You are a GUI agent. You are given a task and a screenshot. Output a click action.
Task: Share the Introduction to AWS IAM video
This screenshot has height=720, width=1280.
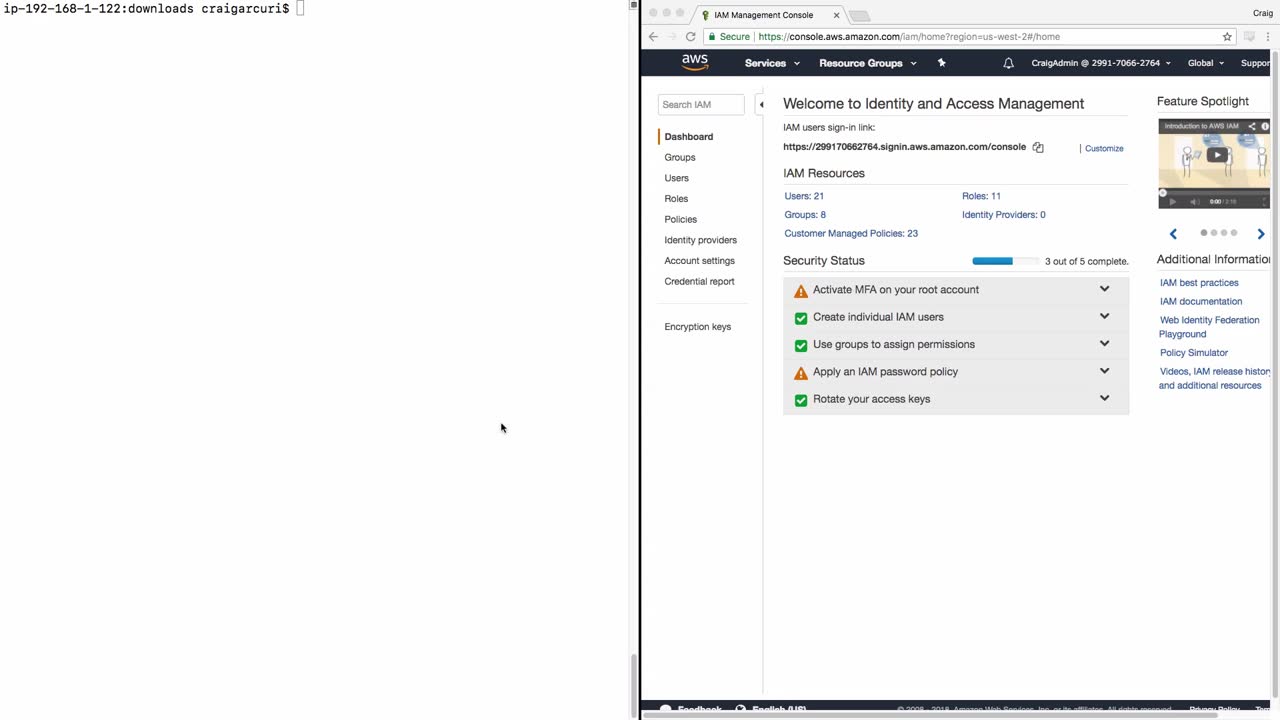pyautogui.click(x=1251, y=126)
